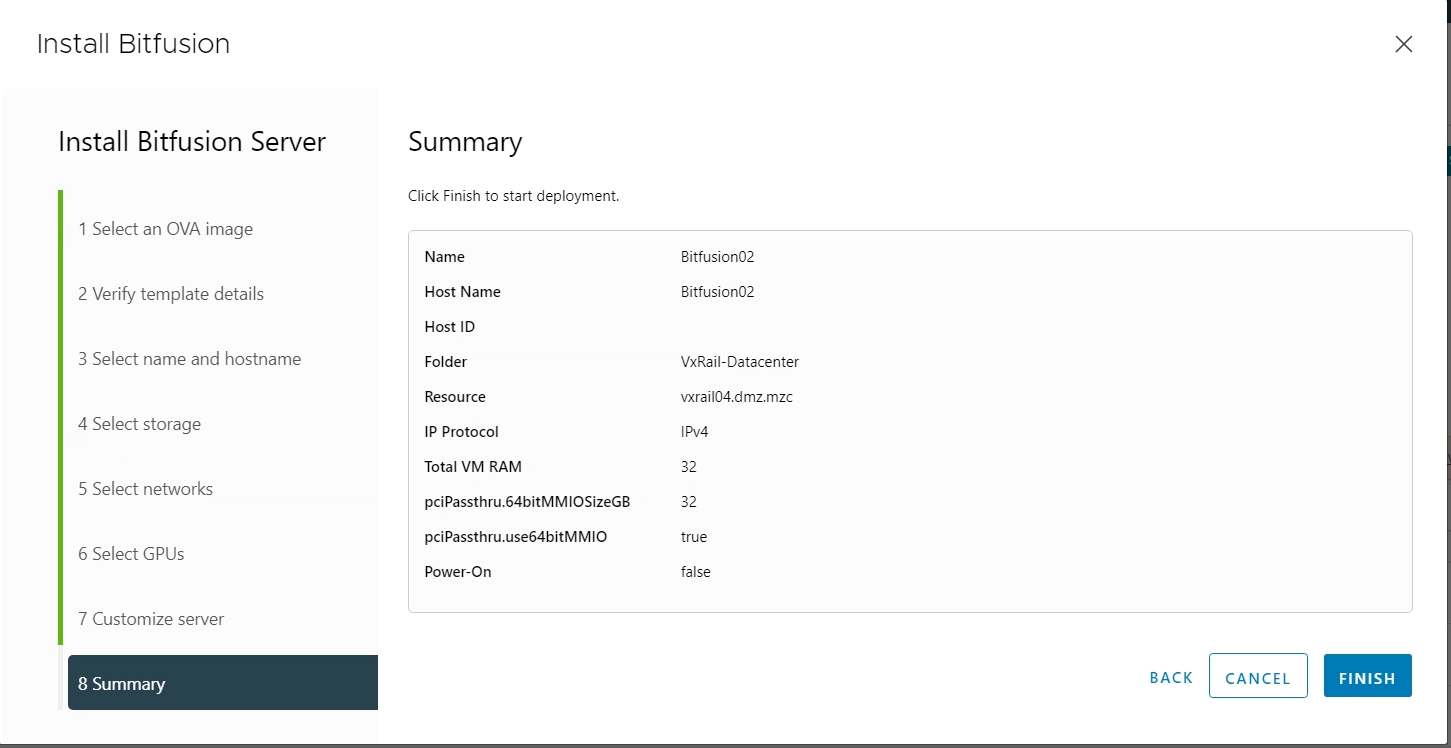Click the Summary heading
The height and width of the screenshot is (748, 1451).
465,142
